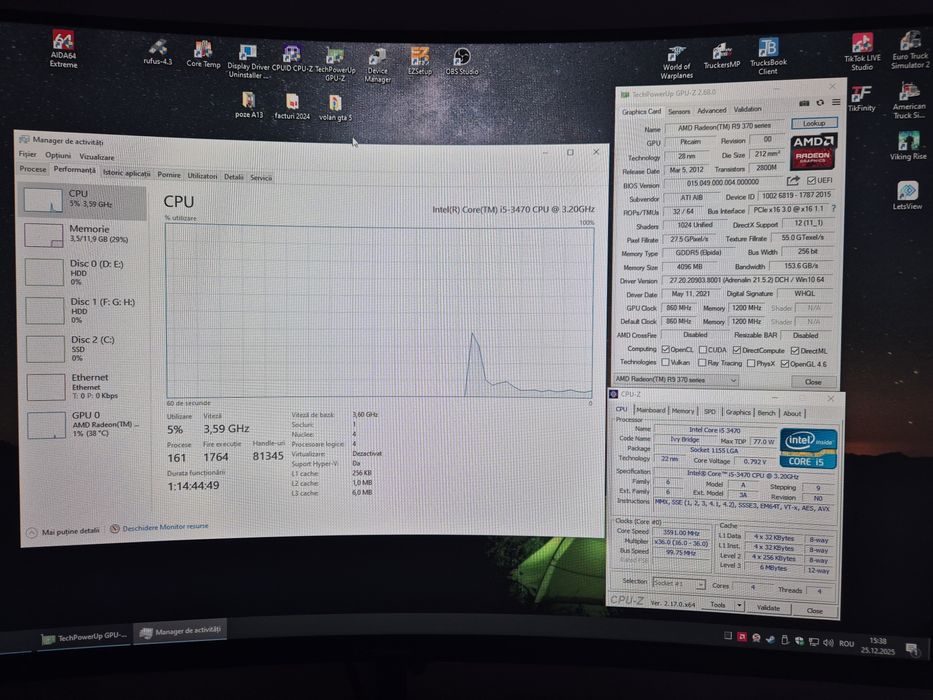Toggle Vulkan checkbox in GPU-Z
Screen dimensions: 933x700
pos(665,362)
